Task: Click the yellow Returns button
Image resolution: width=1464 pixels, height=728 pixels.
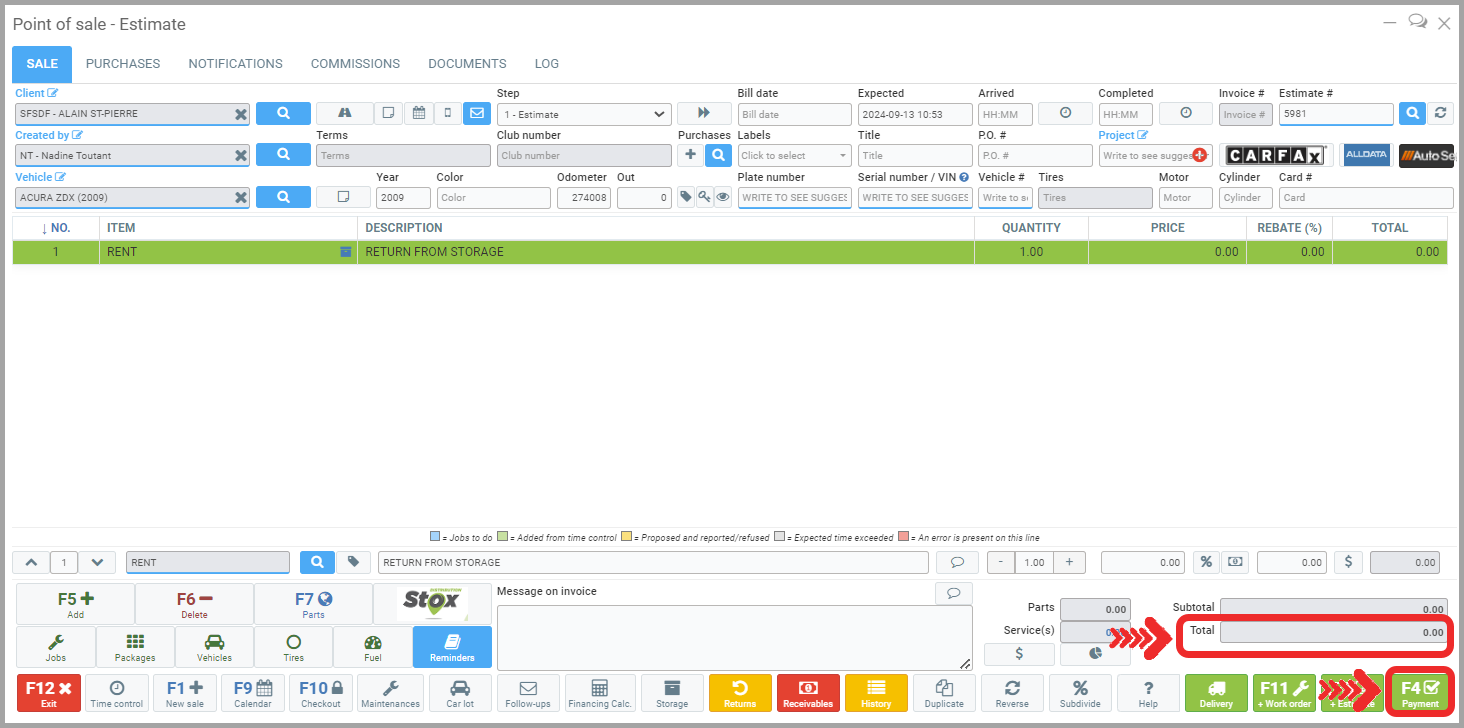Action: [x=740, y=692]
